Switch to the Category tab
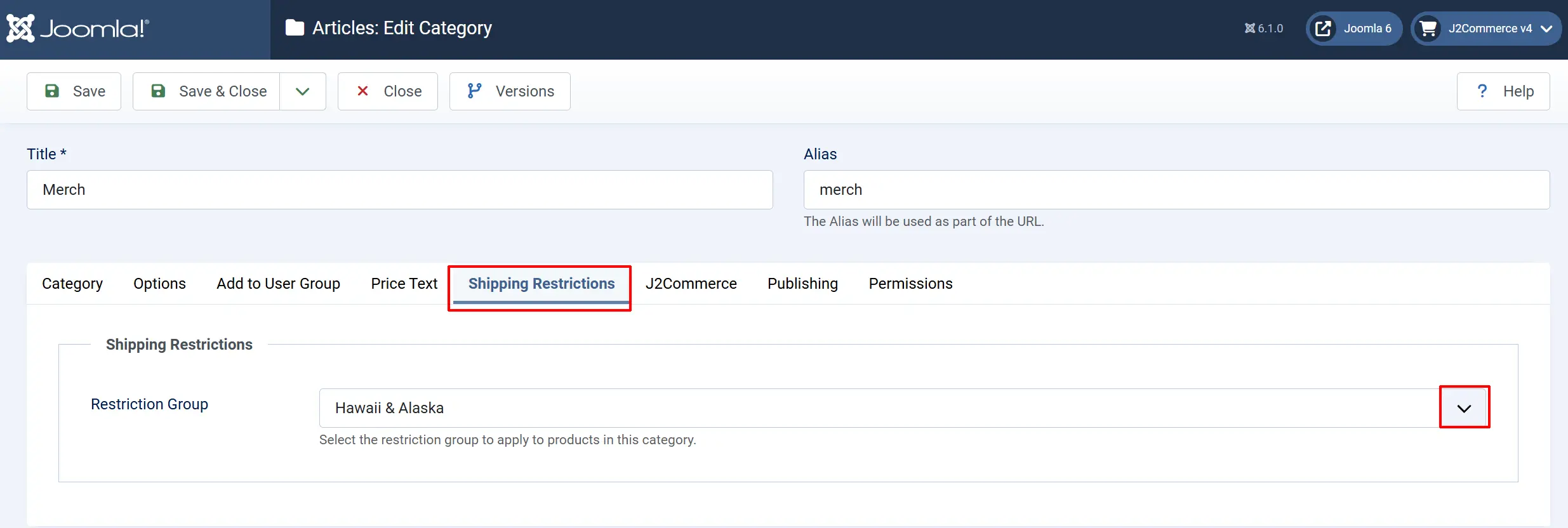 [72, 284]
